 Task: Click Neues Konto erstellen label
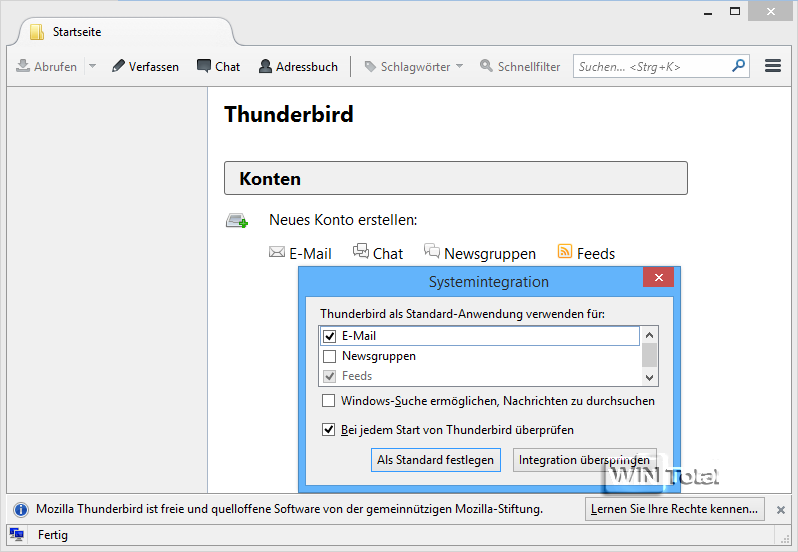tap(343, 220)
